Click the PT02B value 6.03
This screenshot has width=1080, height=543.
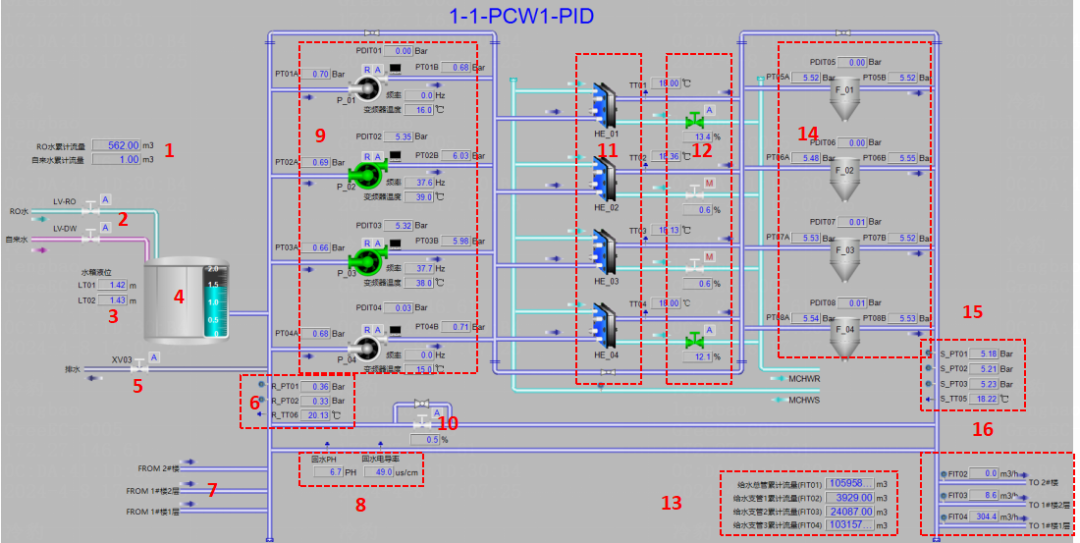[456, 156]
